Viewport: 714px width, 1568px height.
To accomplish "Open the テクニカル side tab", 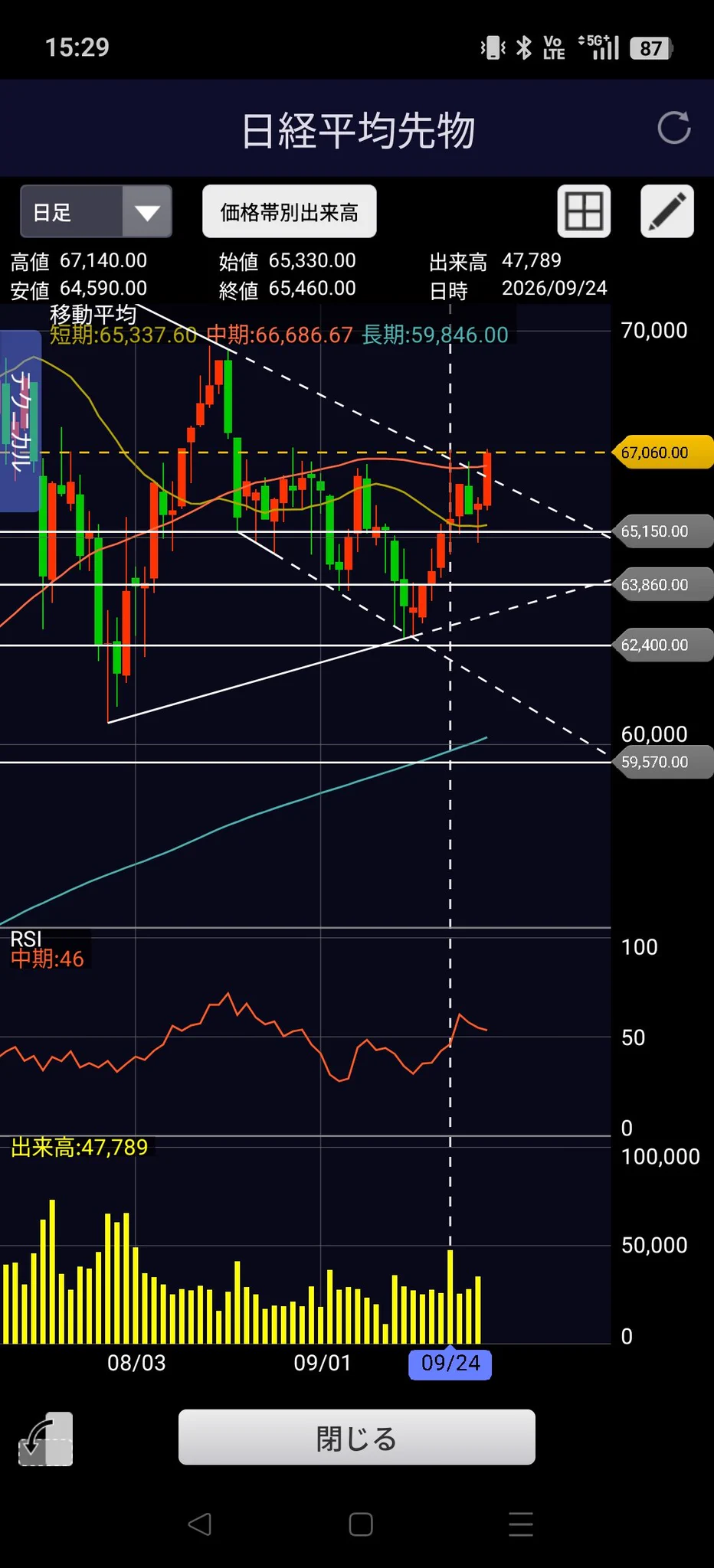I will click(20, 421).
